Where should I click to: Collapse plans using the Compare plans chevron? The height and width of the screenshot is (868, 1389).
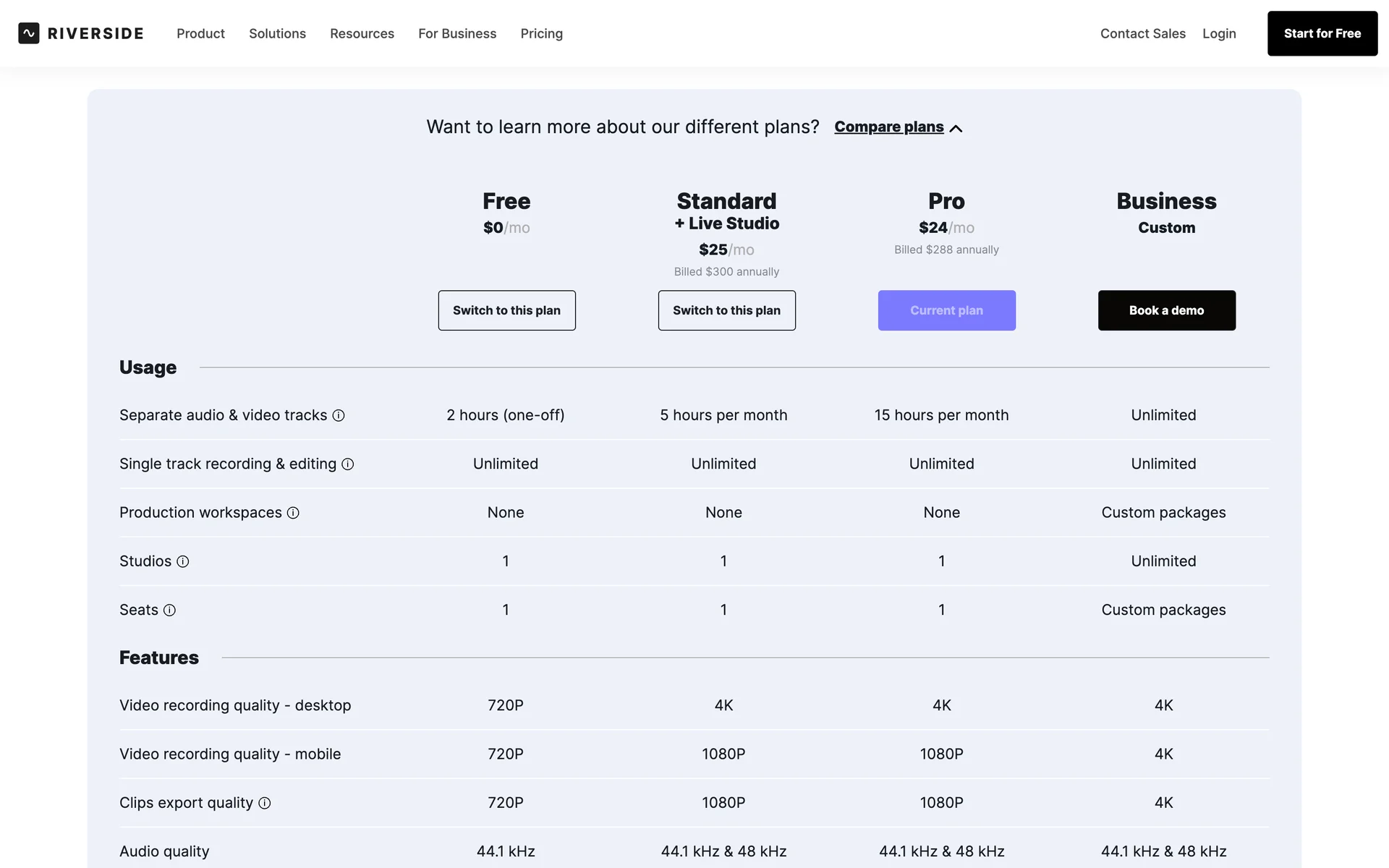coord(956,128)
